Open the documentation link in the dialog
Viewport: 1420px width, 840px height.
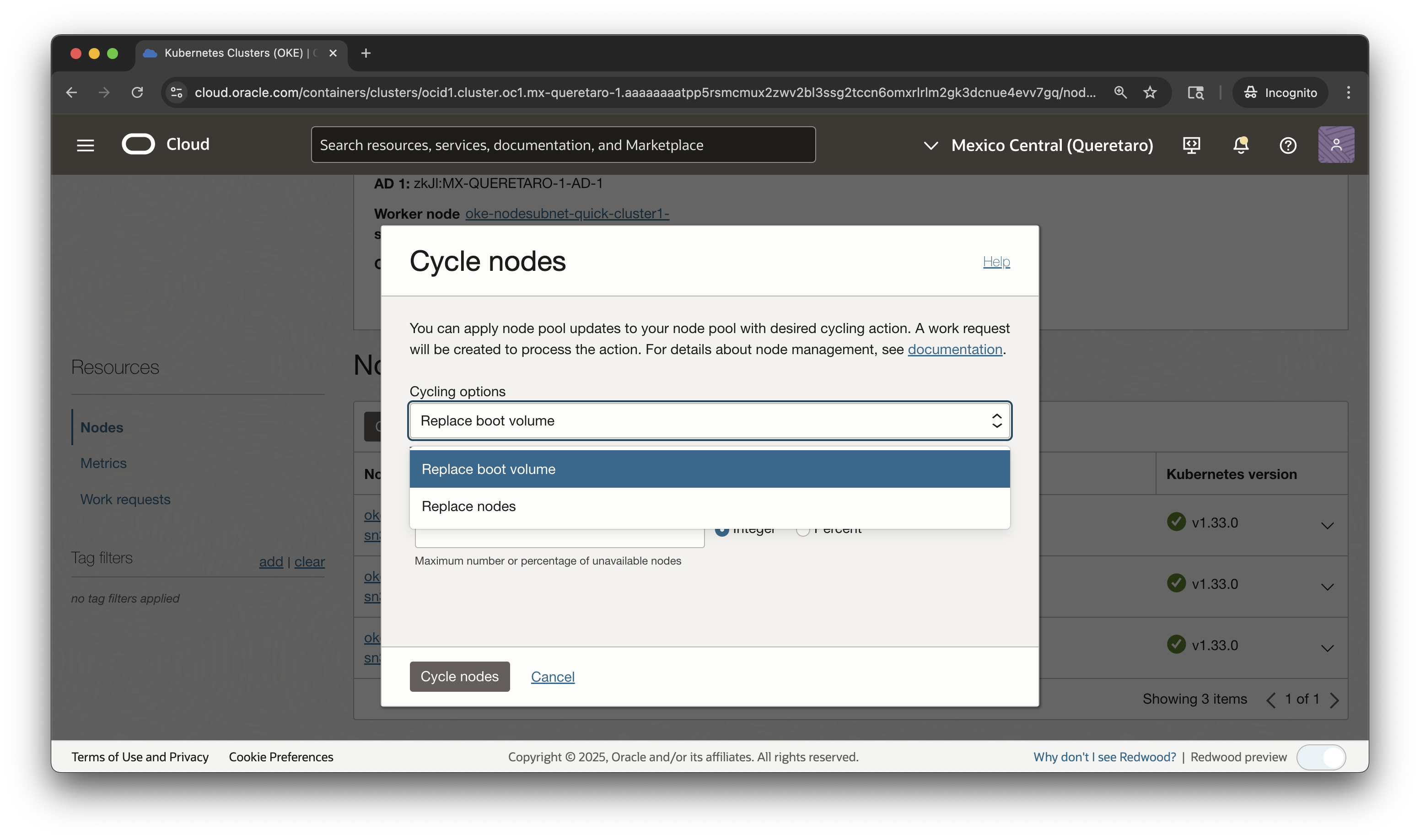955,349
